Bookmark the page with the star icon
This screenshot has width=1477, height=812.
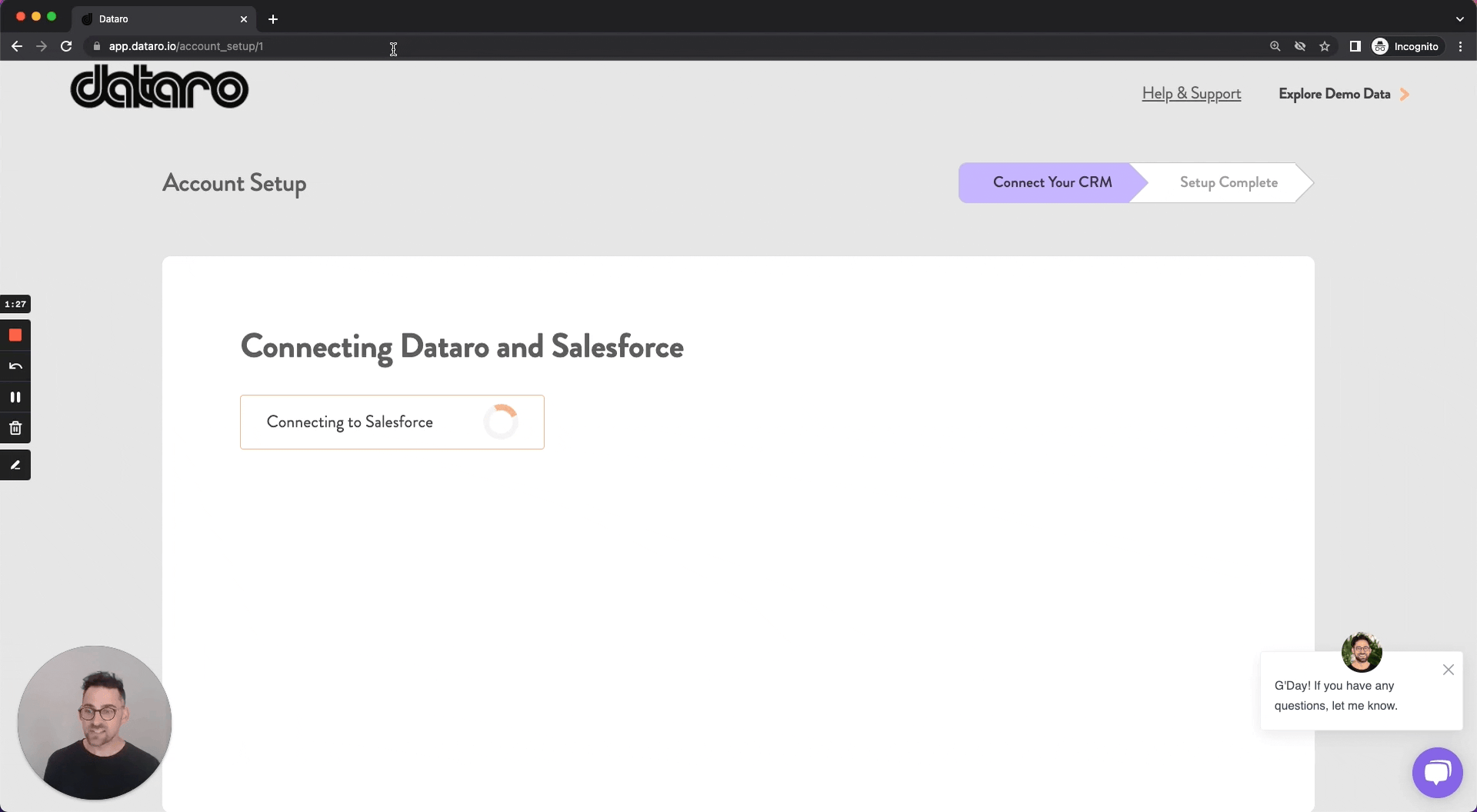(1325, 46)
